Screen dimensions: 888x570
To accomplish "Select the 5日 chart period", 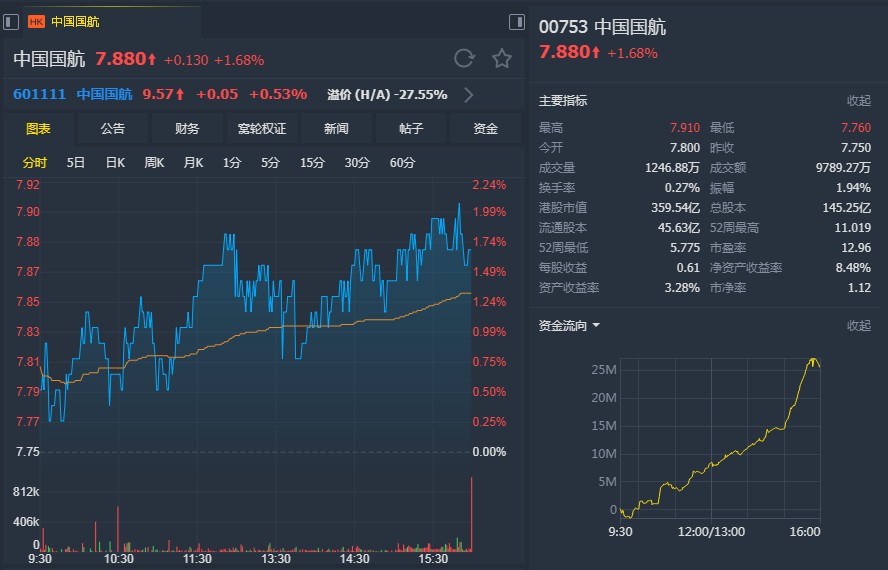I will coord(76,162).
